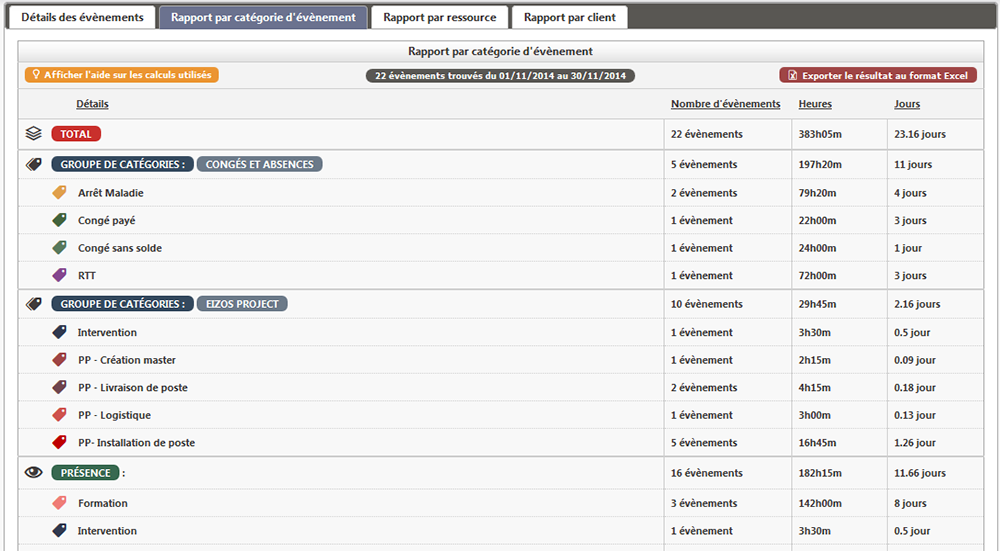This screenshot has width=1000, height=551.
Task: Export the result to Excel format
Action: coord(877,75)
